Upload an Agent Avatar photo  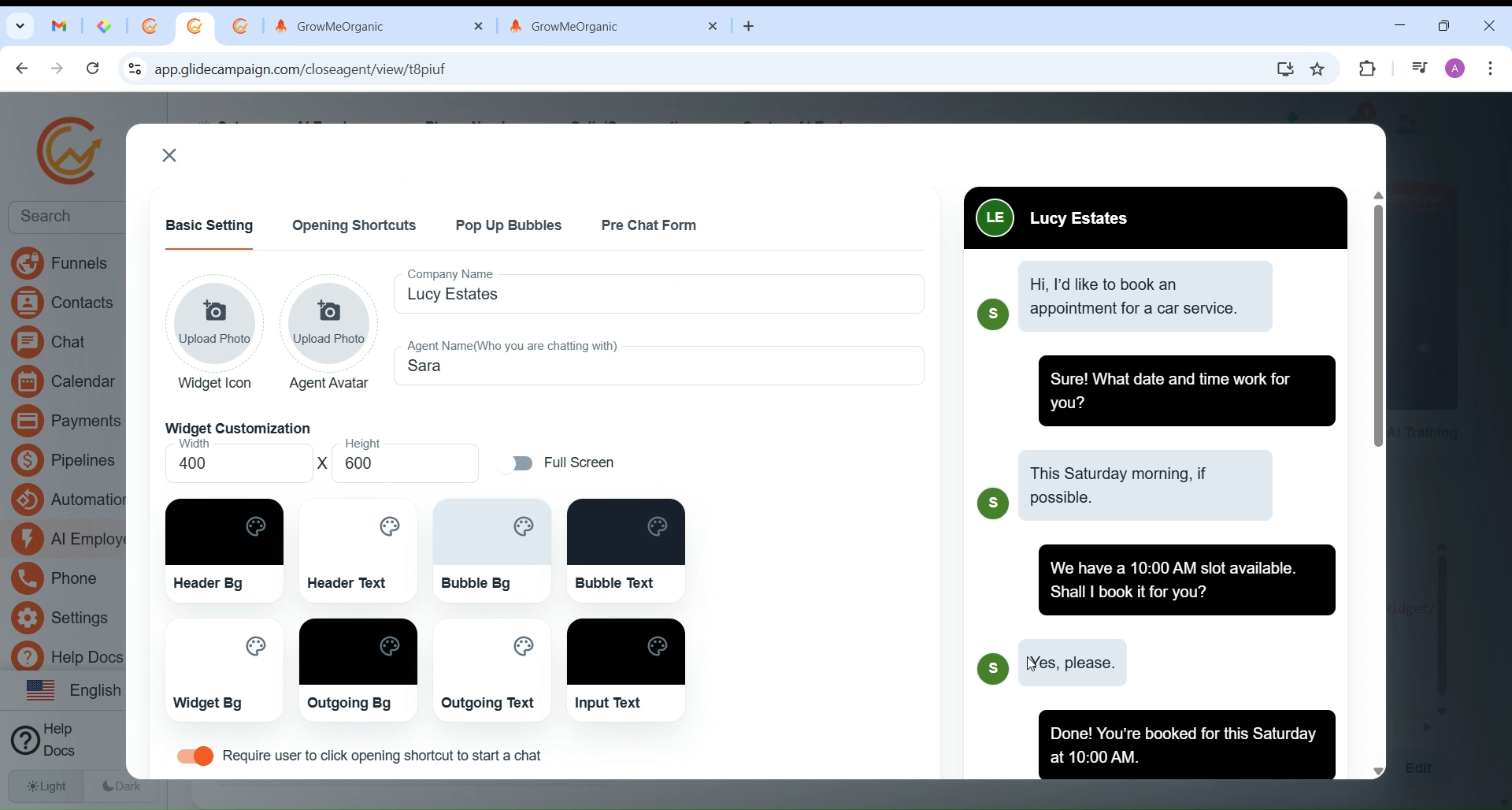[329, 323]
